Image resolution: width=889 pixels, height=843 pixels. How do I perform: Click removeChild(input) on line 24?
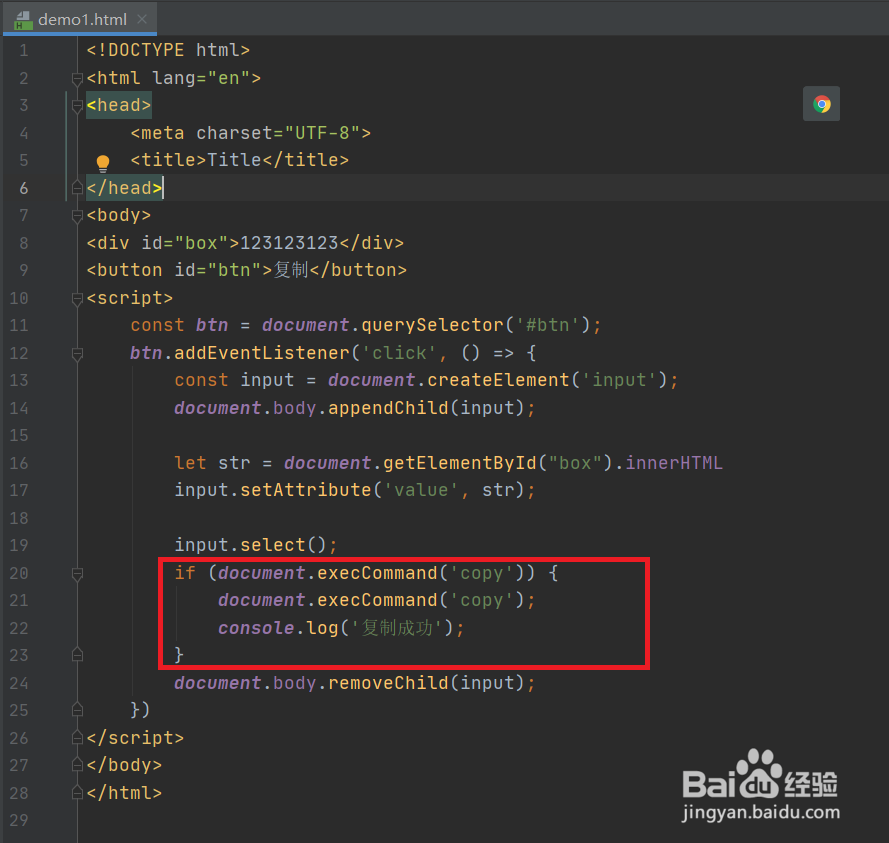(426, 683)
